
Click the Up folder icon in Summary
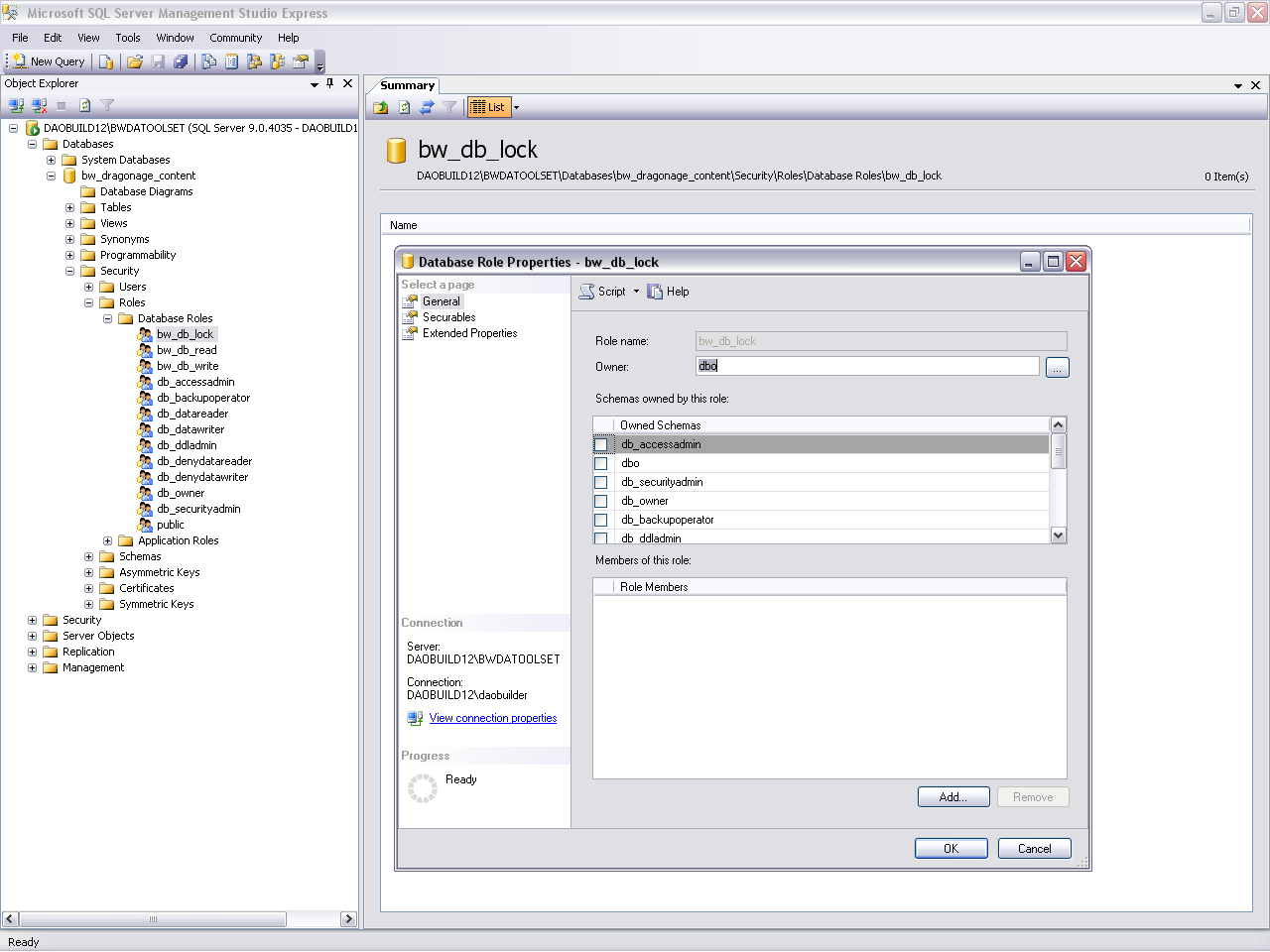coord(381,107)
